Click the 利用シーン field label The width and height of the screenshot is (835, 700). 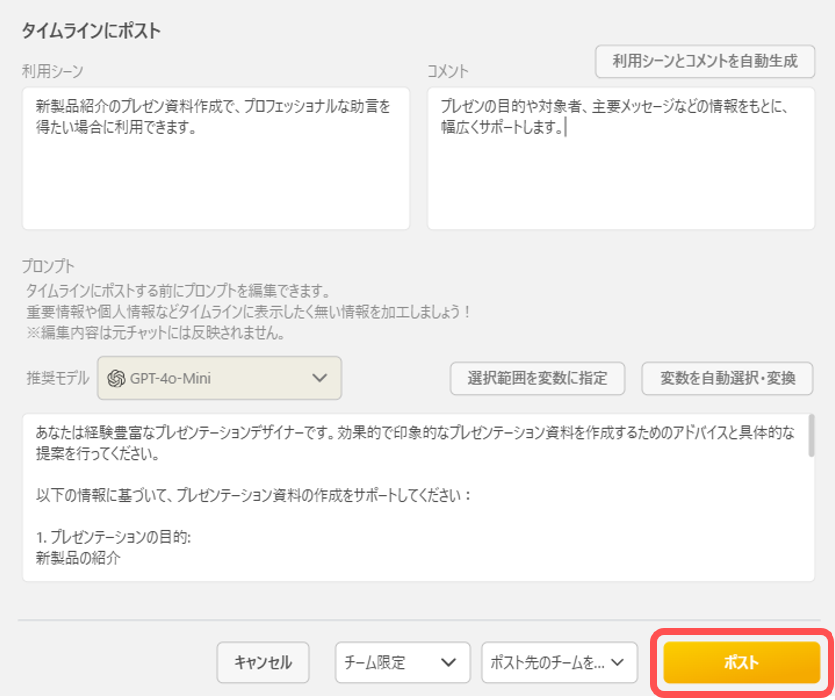point(53,71)
